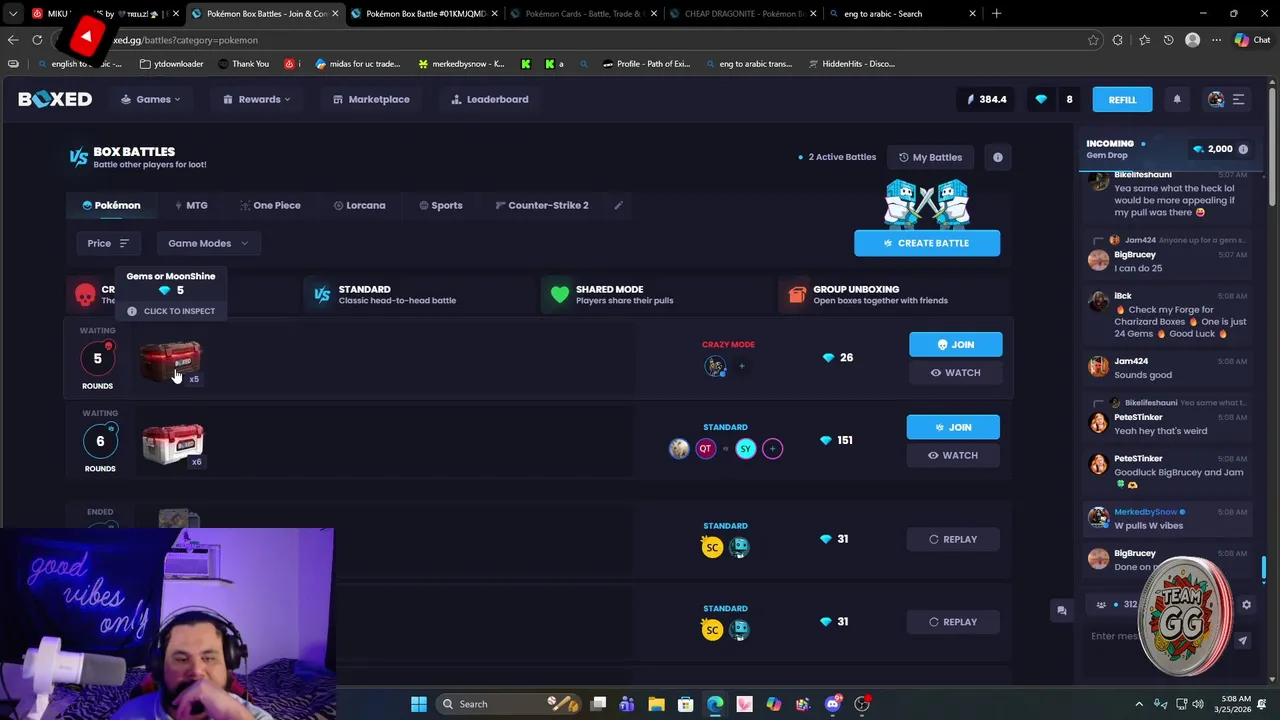Watch the Standard 151-gem battle
Viewport: 1280px width, 720px height.
click(953, 455)
